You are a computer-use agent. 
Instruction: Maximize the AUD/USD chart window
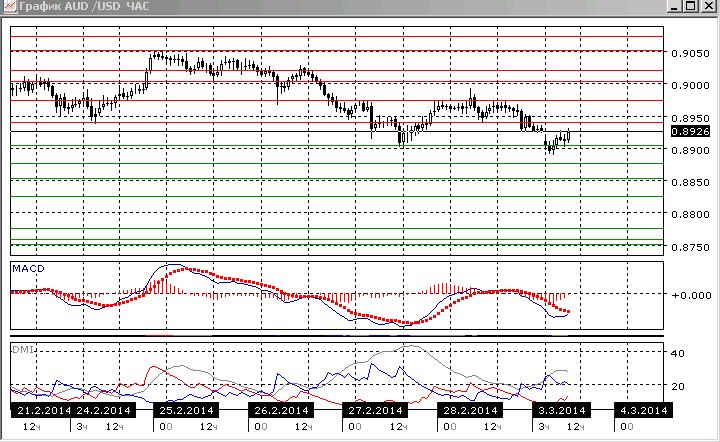[x=690, y=6]
